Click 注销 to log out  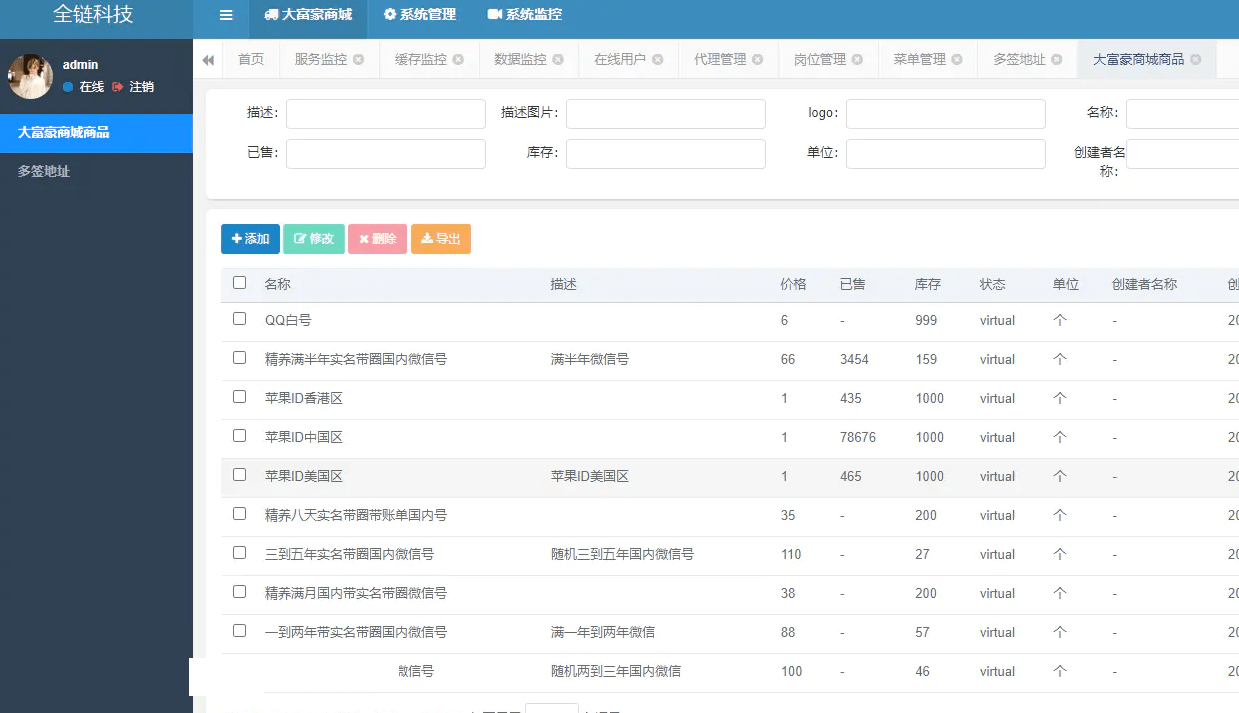click(x=139, y=86)
